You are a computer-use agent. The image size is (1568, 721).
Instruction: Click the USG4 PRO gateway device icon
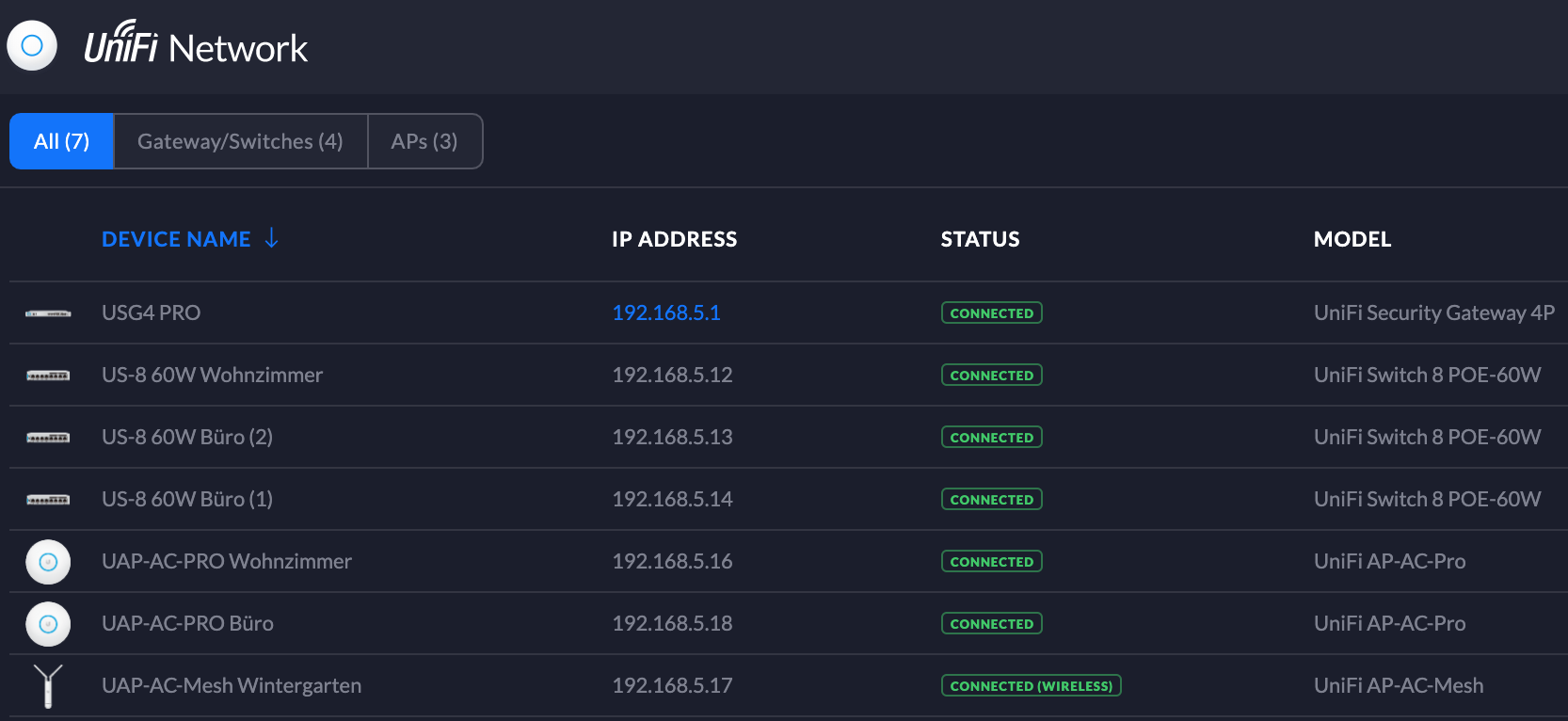tap(48, 313)
